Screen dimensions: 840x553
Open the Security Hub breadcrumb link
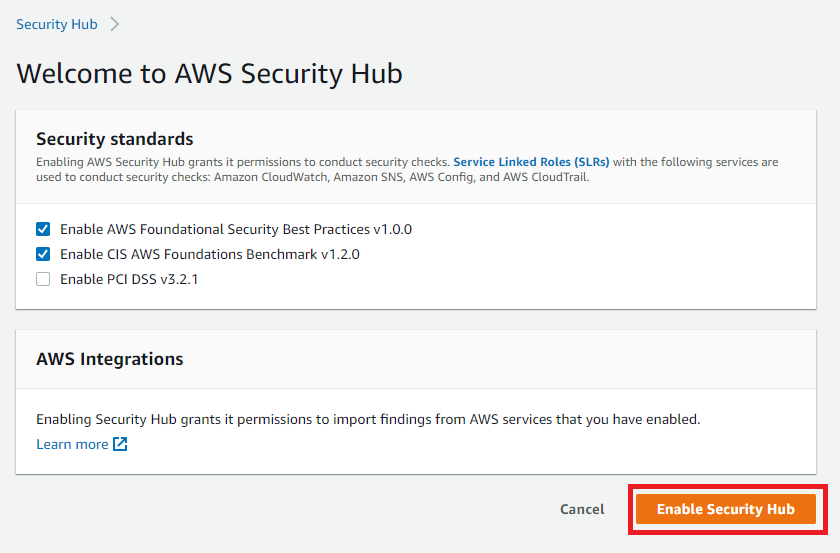coord(57,25)
